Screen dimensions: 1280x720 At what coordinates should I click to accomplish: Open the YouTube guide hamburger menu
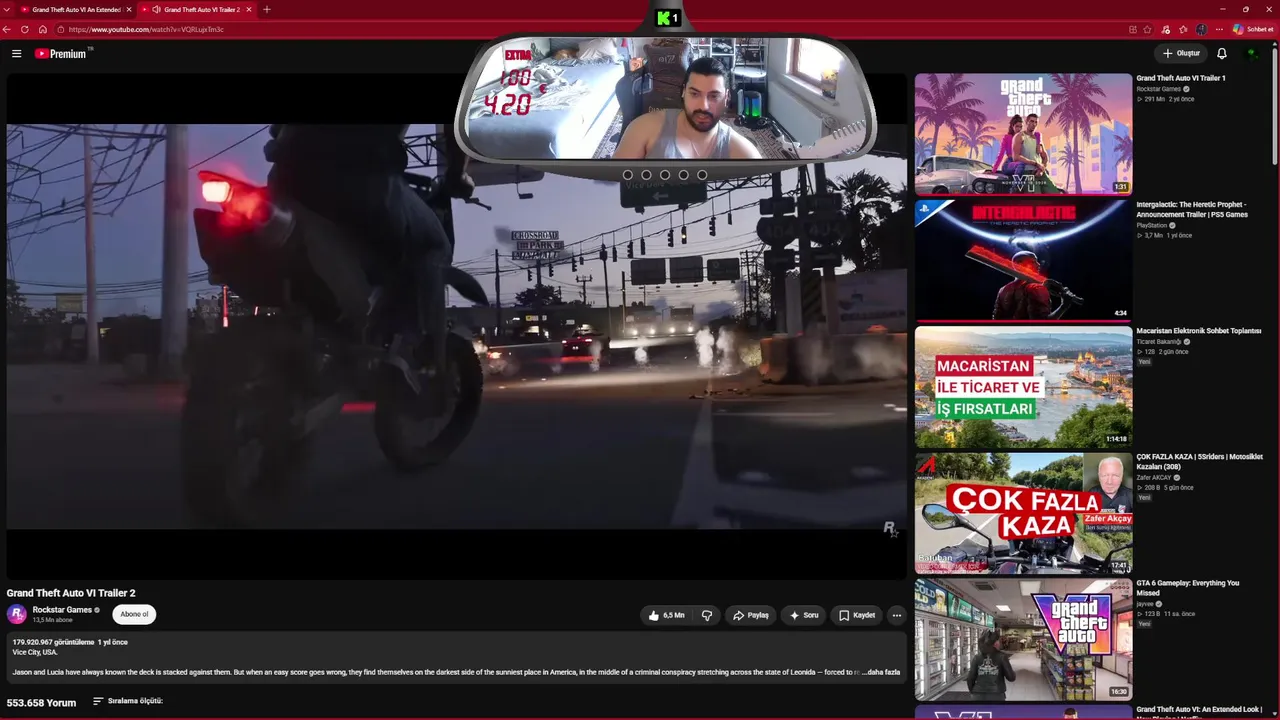16,54
